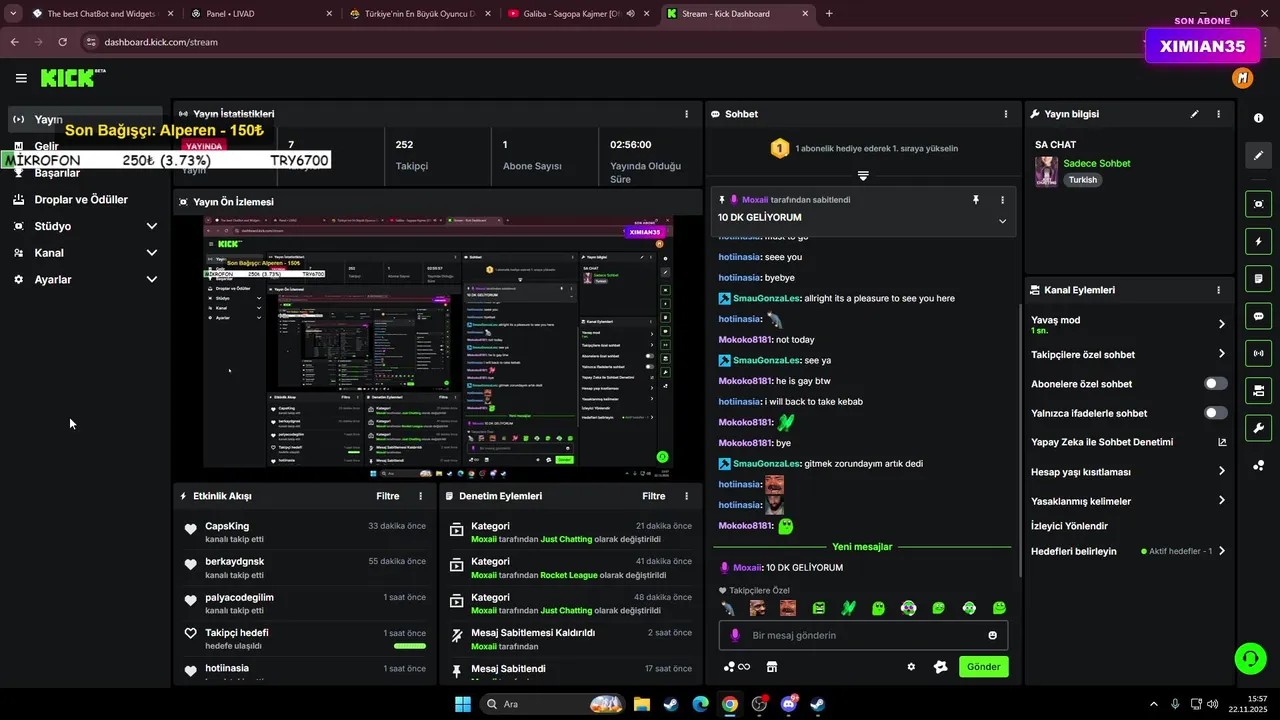Click the Sadece Sohbet category link
This screenshot has width=1280, height=720.
click(x=1097, y=163)
